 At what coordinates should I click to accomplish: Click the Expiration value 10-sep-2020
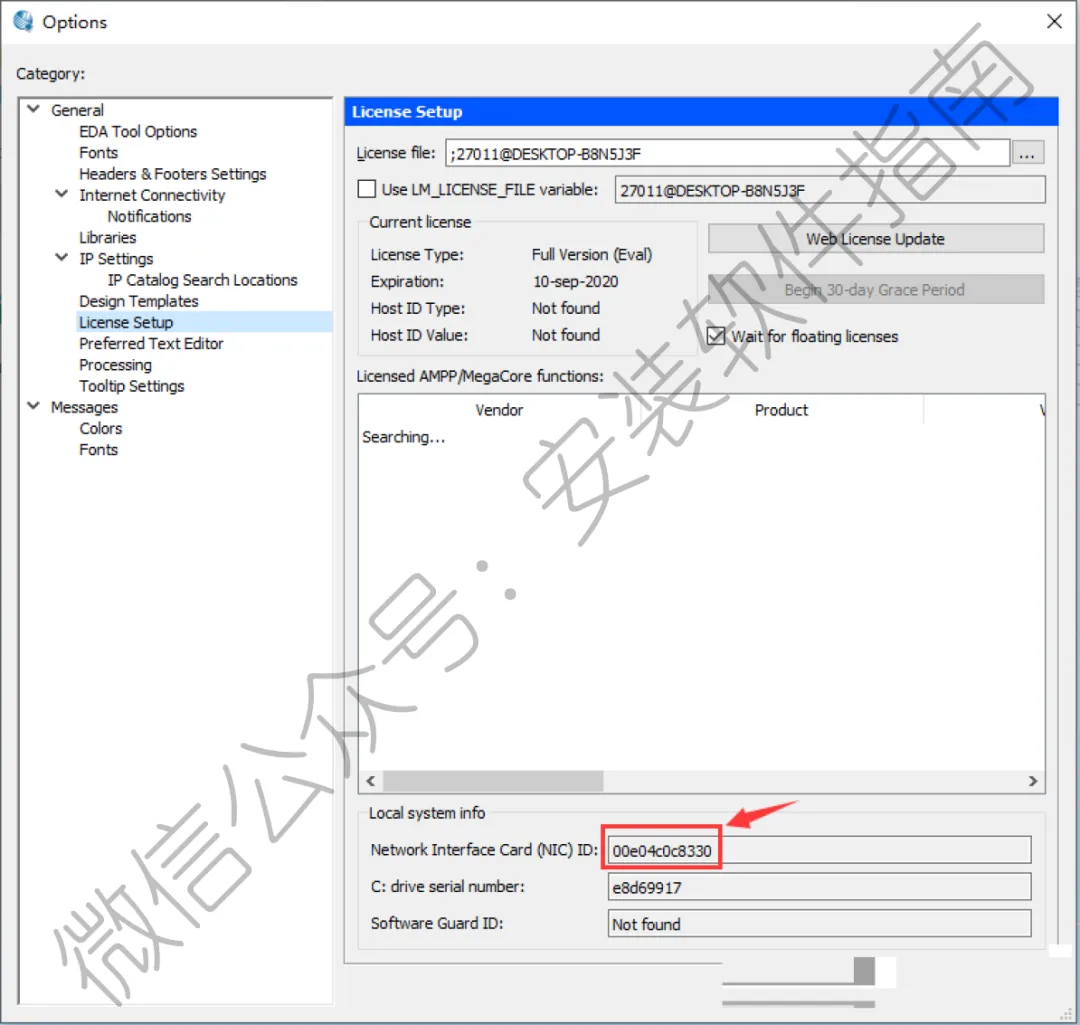[575, 282]
